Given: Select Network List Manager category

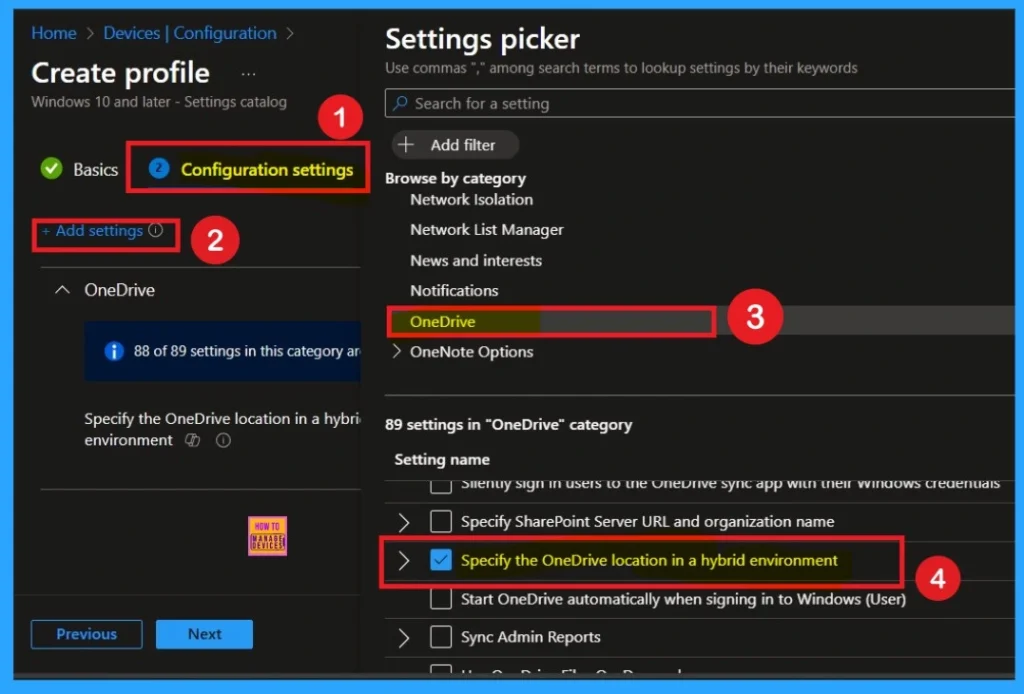Looking at the screenshot, I should (487, 230).
